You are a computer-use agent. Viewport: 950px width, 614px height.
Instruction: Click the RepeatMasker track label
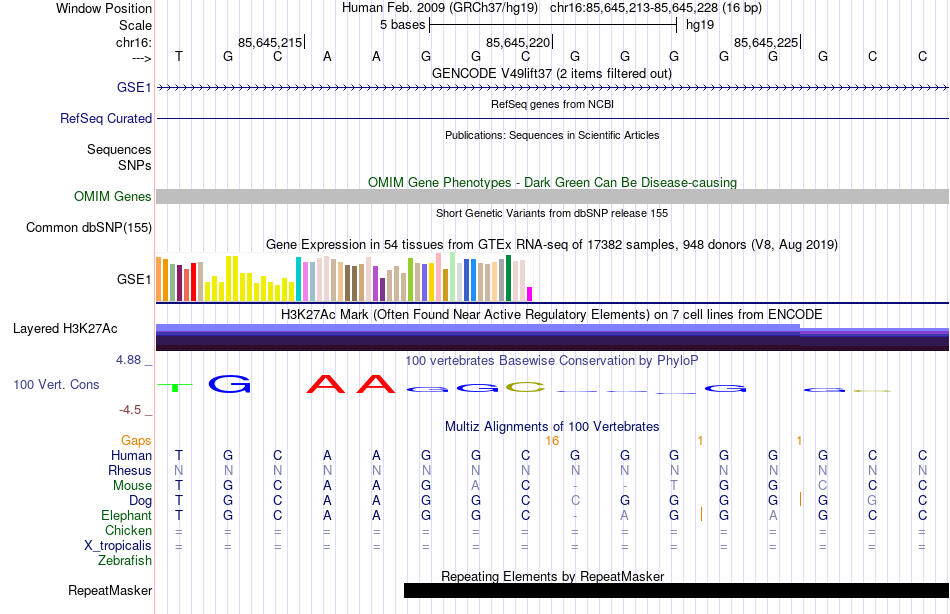110,590
